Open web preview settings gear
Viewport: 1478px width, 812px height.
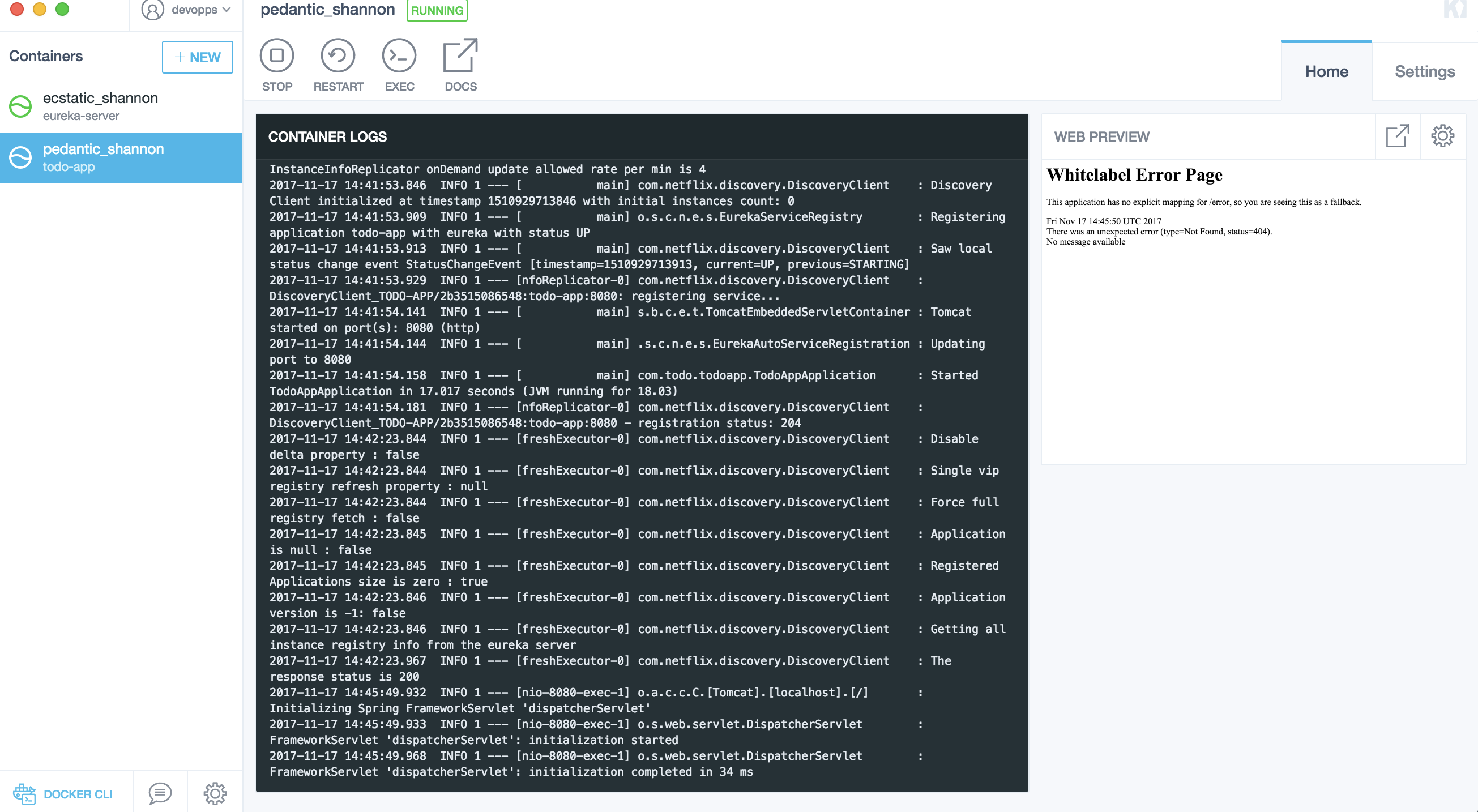pos(1442,136)
